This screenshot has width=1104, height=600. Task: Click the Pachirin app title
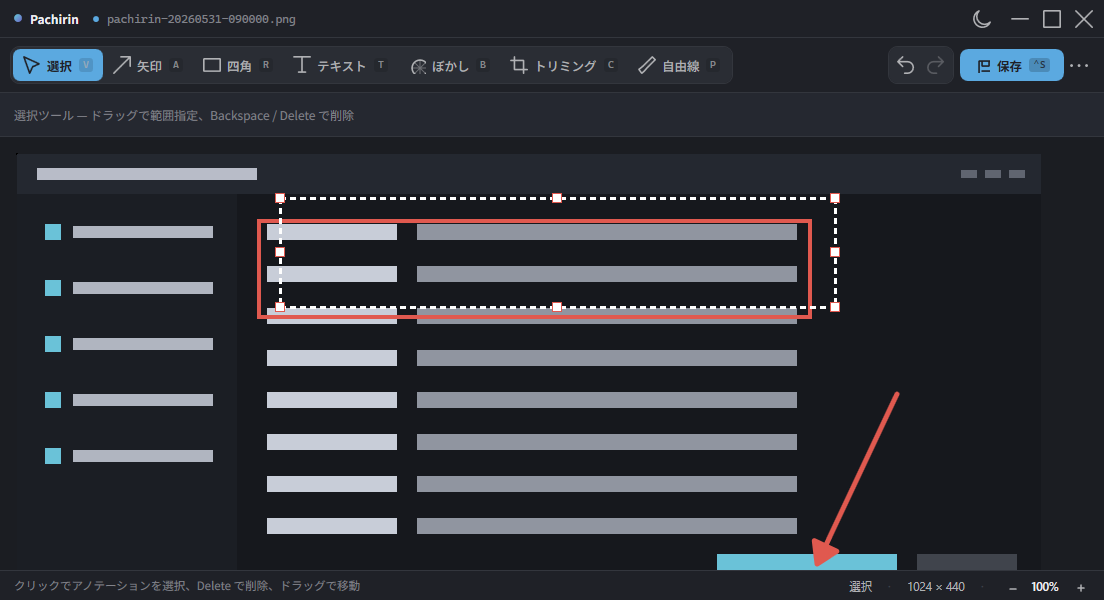click(x=54, y=19)
